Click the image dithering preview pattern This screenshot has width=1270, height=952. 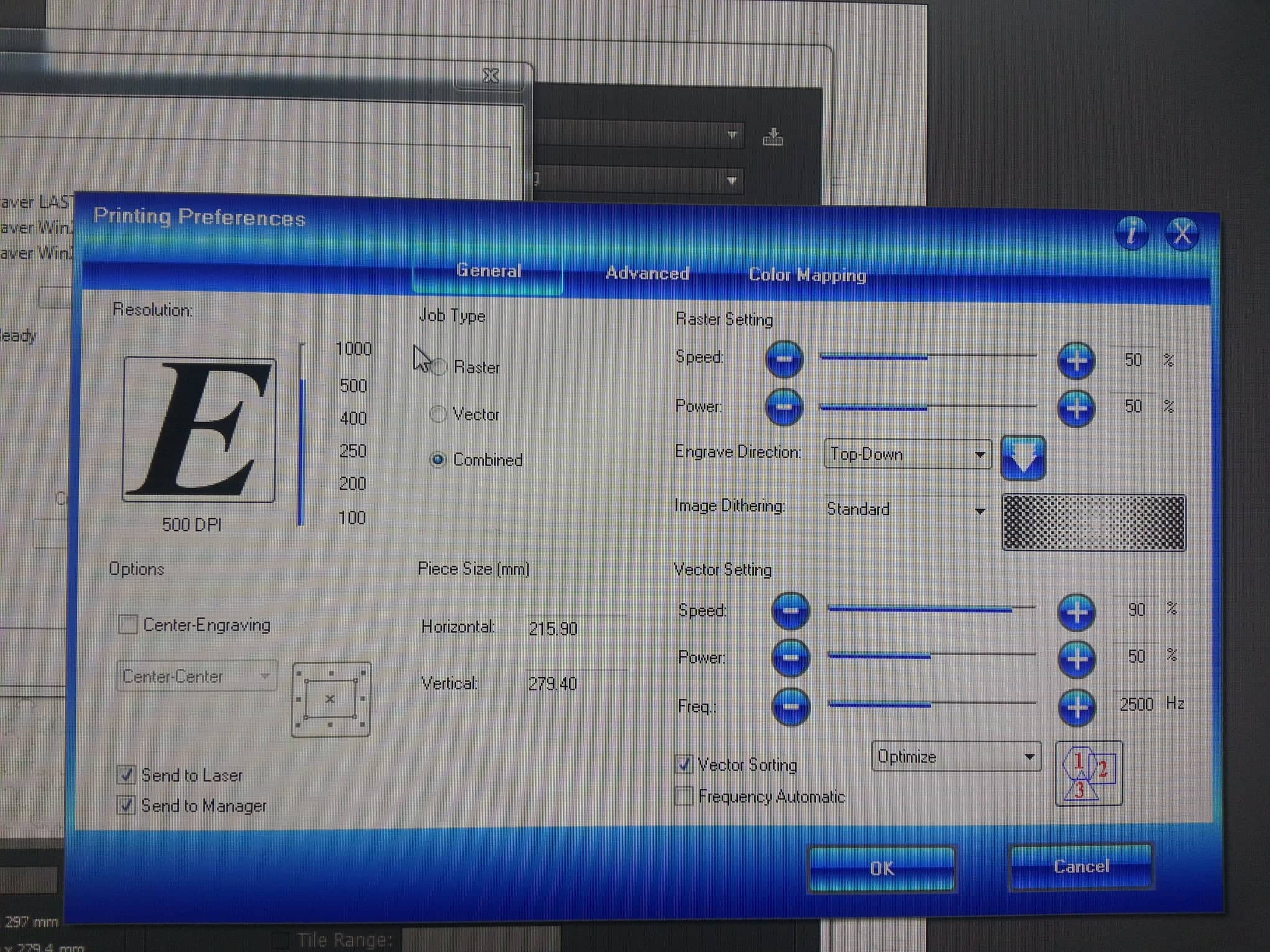(1094, 523)
